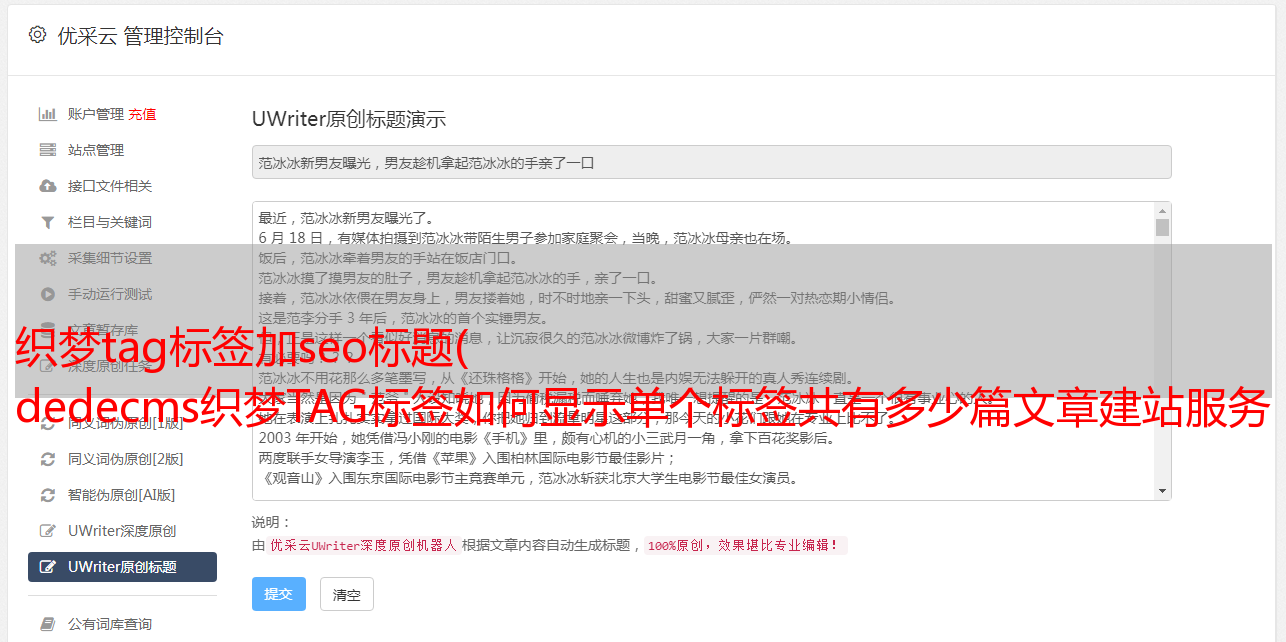Viewport: 1286px width, 642px height.
Task: Open 同义词伪原创[2版] page
Action: click(126, 459)
